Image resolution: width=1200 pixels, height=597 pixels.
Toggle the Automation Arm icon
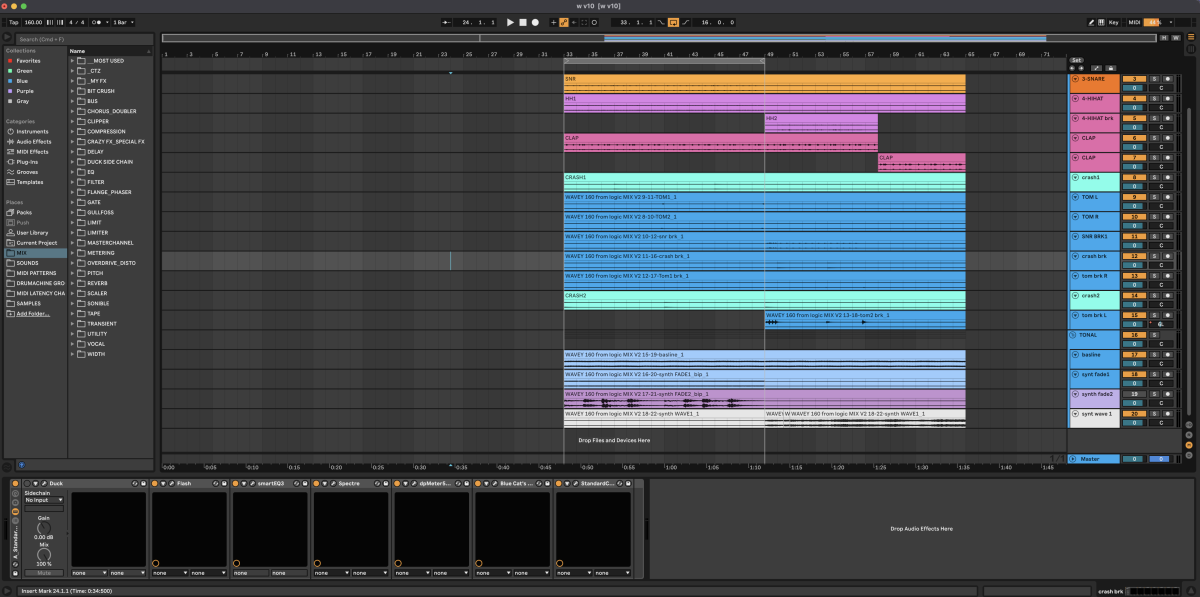[x=566, y=21]
